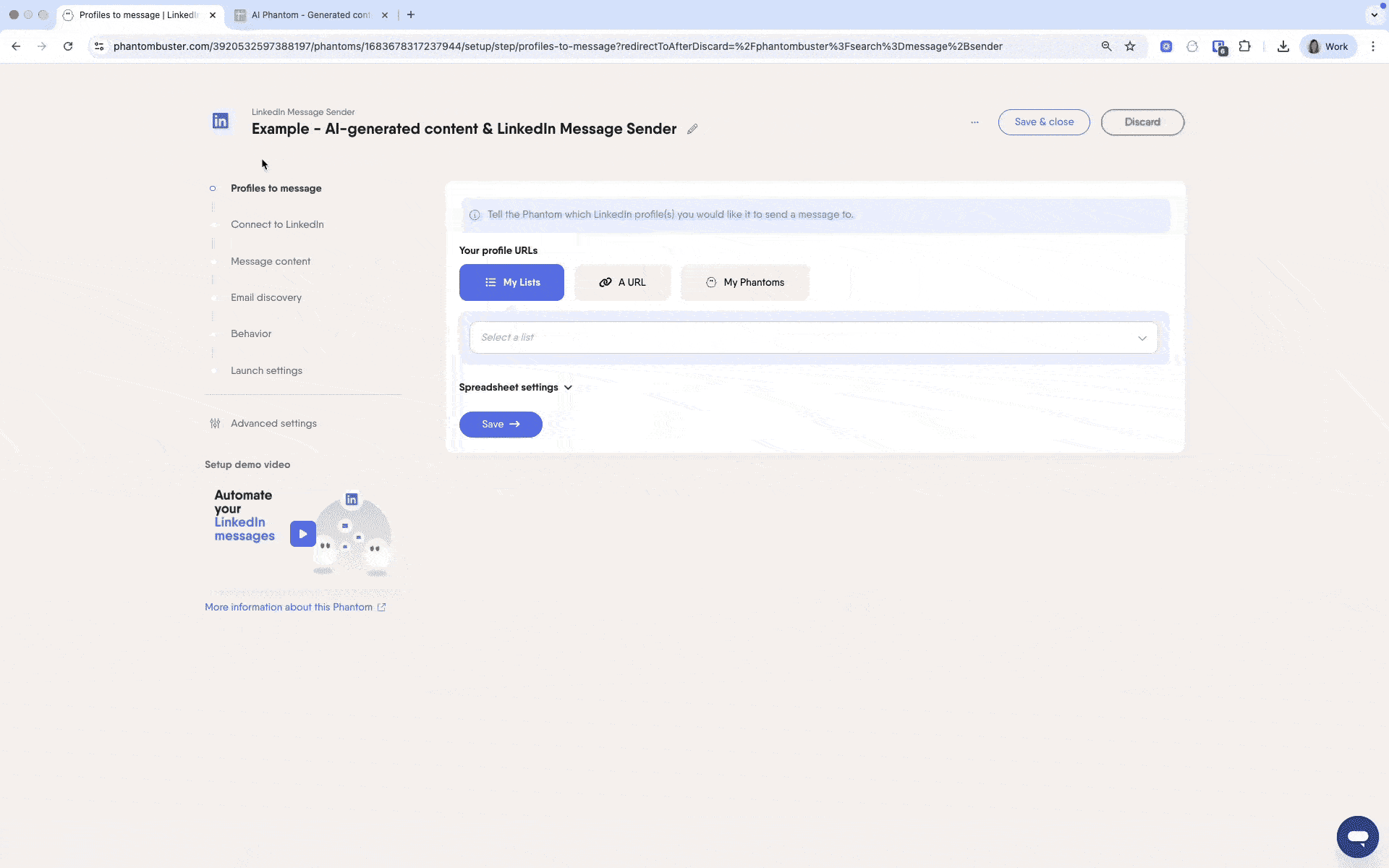Image resolution: width=1389 pixels, height=868 pixels.
Task: Go to the Connect to LinkedIn step
Action: (277, 224)
